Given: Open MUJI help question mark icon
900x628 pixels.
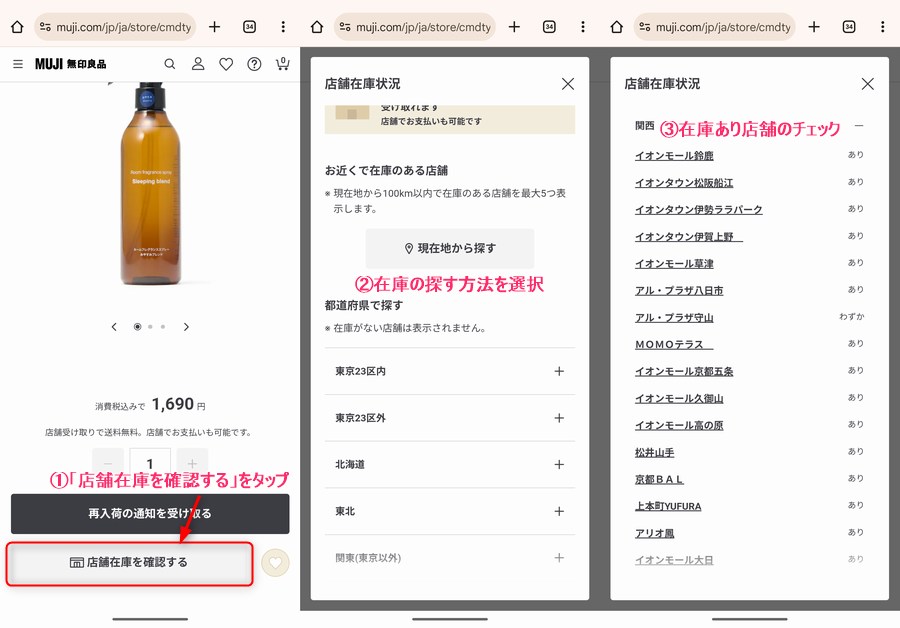Looking at the screenshot, I should [x=254, y=64].
